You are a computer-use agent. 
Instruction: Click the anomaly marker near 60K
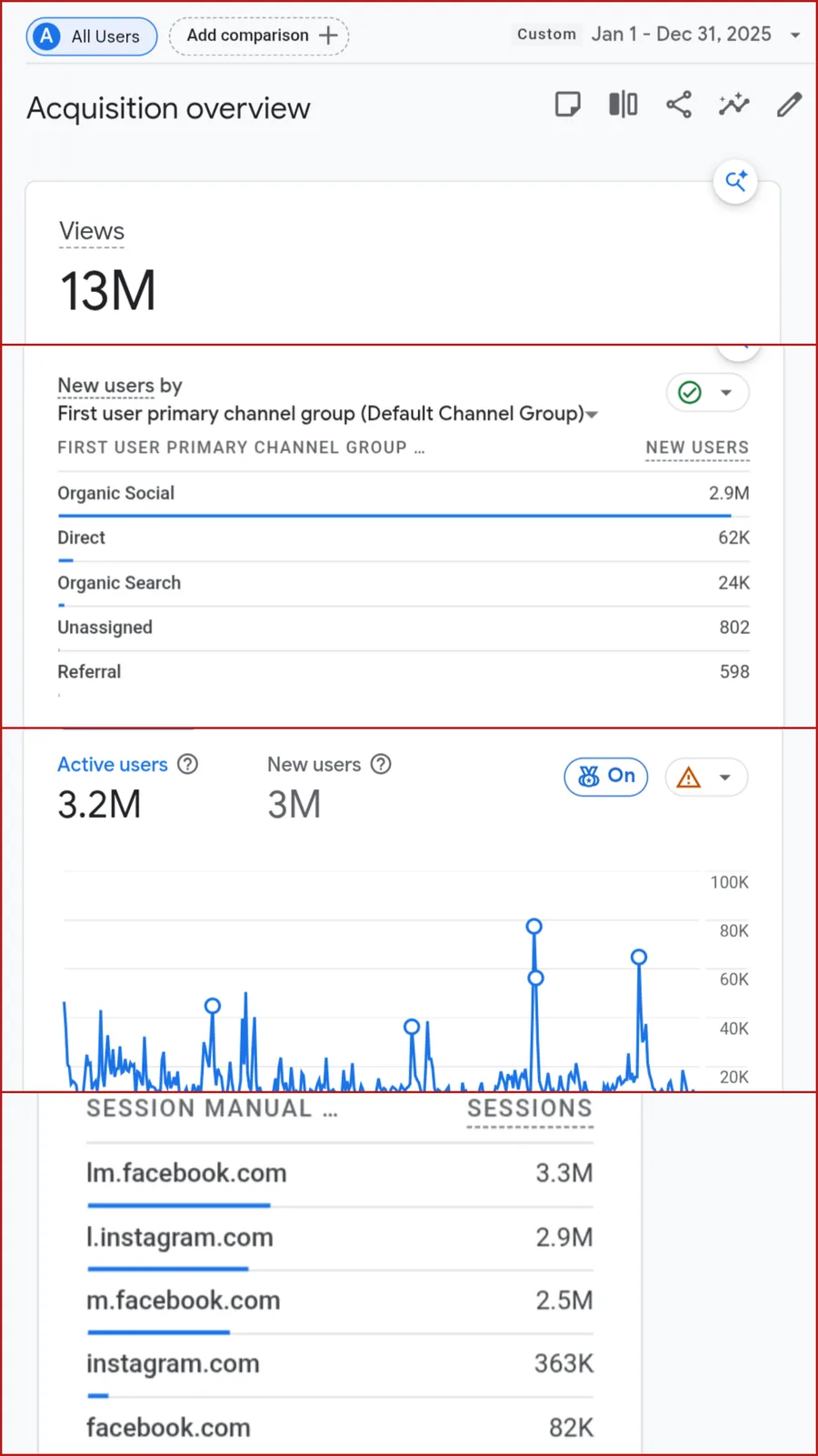tap(535, 978)
